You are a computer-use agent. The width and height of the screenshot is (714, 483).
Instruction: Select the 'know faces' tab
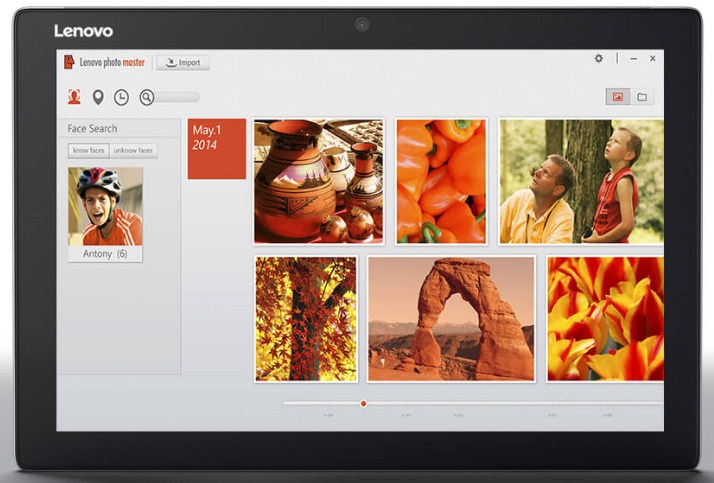pos(88,151)
